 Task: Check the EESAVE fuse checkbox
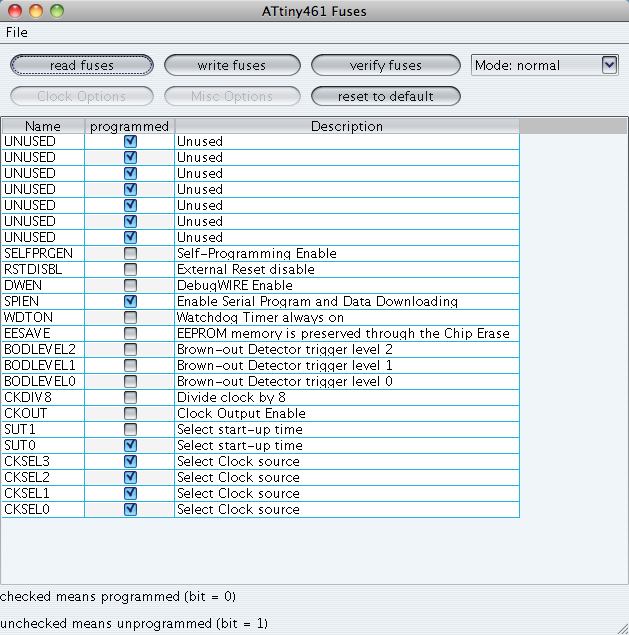coord(130,333)
